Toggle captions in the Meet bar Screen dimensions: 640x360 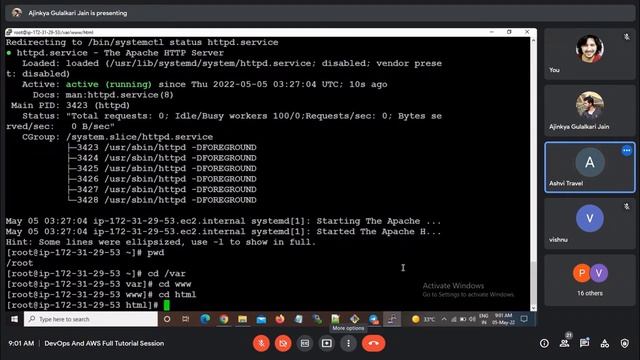pyautogui.click(x=305, y=343)
